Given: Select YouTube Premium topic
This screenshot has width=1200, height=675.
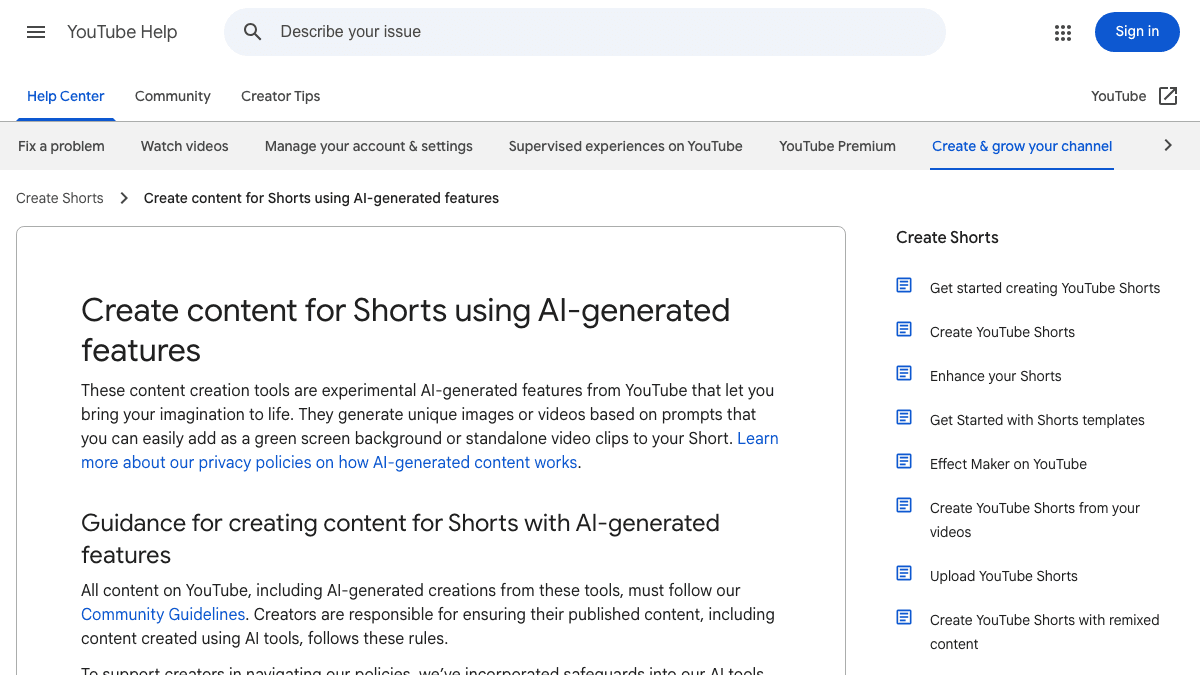Looking at the screenshot, I should [838, 146].
